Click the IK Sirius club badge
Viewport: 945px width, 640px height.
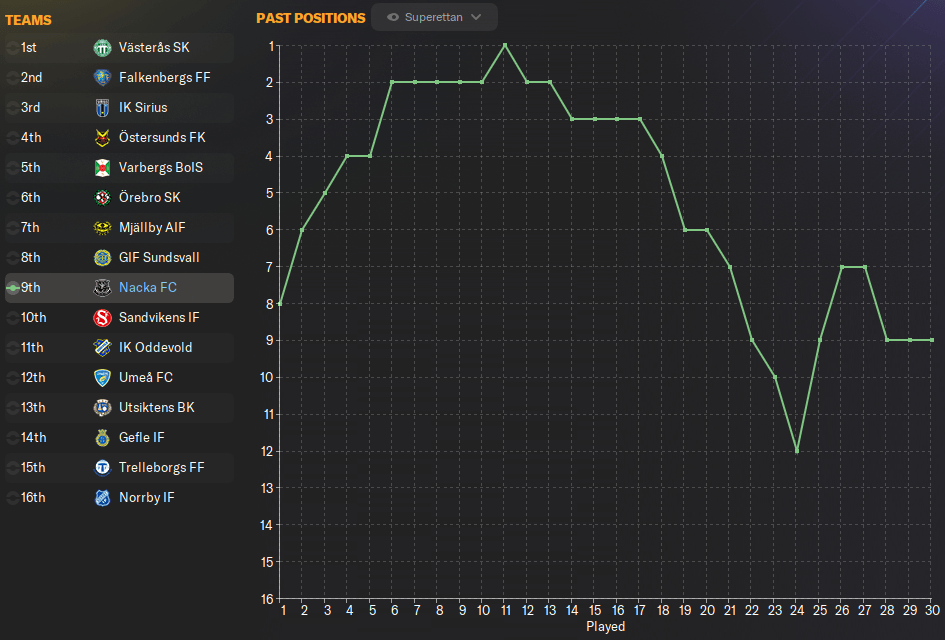[102, 107]
